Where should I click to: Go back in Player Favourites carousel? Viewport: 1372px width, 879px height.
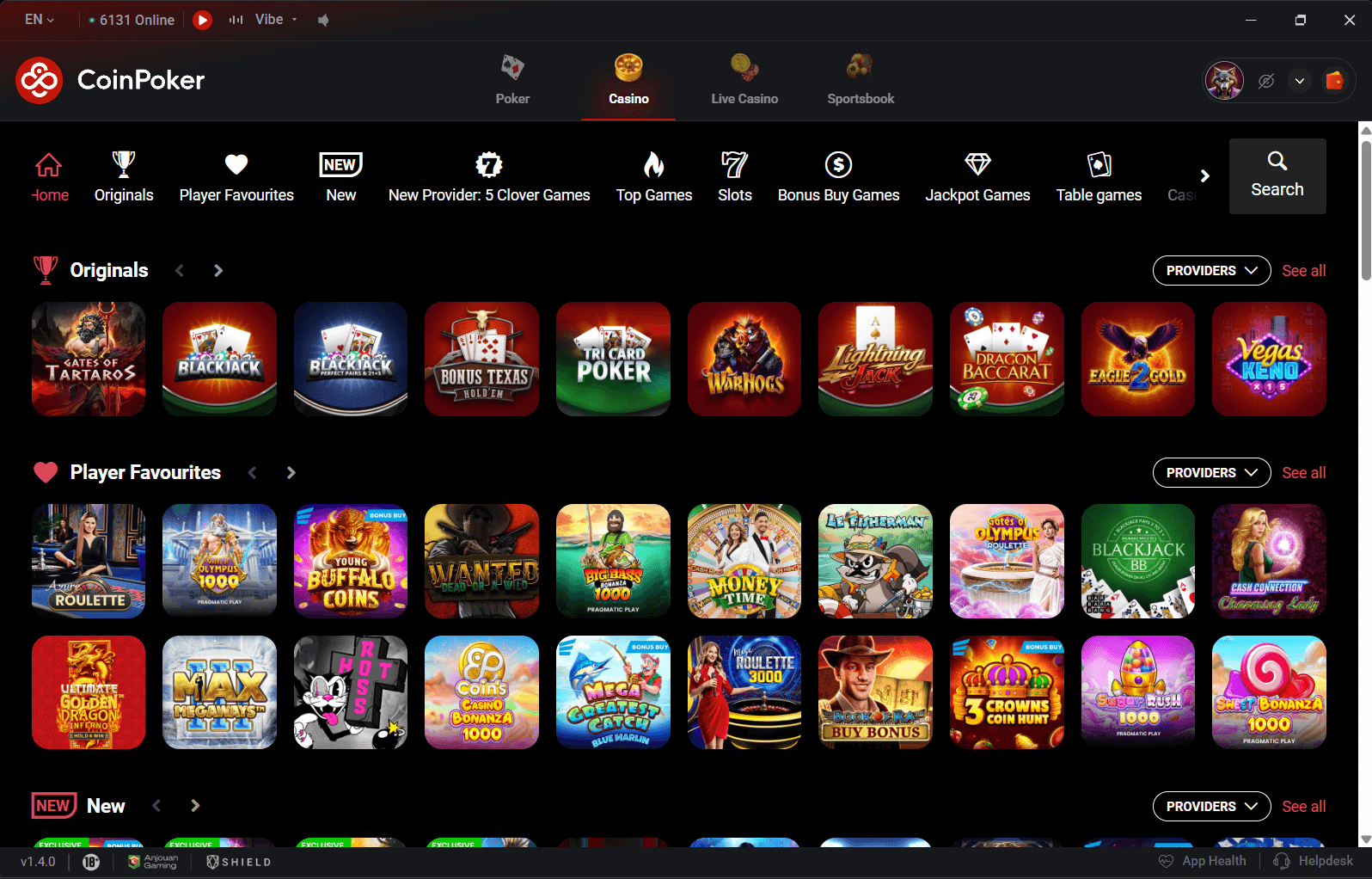253,472
